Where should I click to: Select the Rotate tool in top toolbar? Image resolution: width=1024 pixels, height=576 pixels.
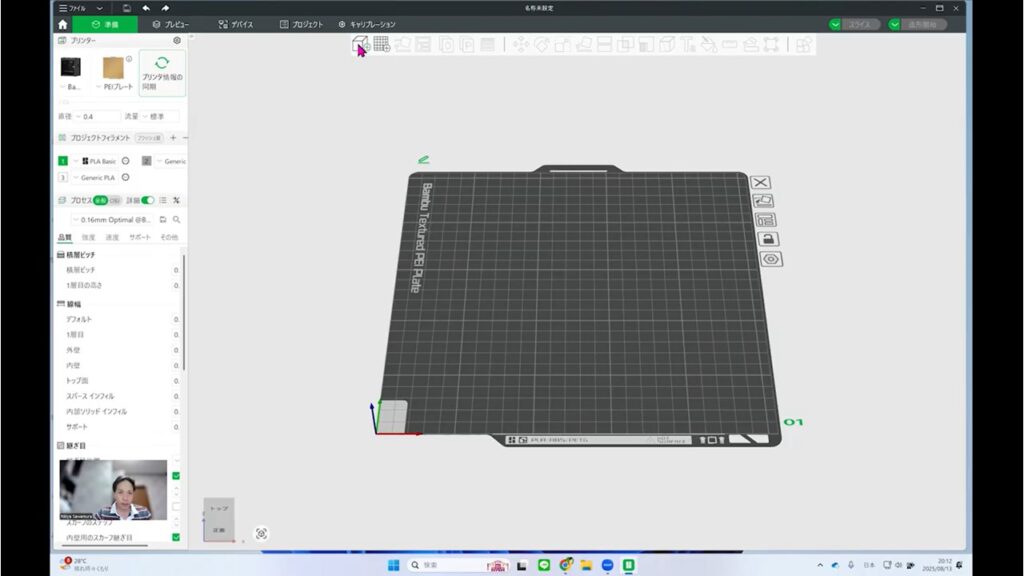click(541, 44)
